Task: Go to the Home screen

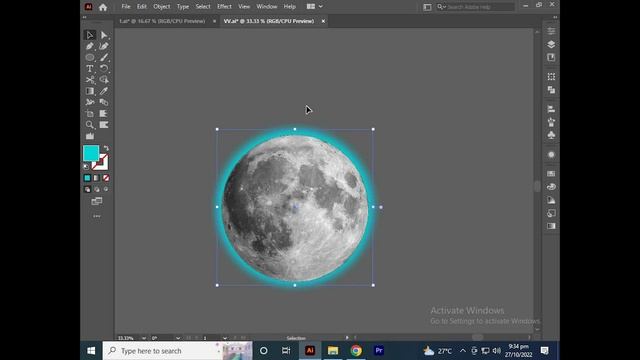Action: (x=103, y=7)
